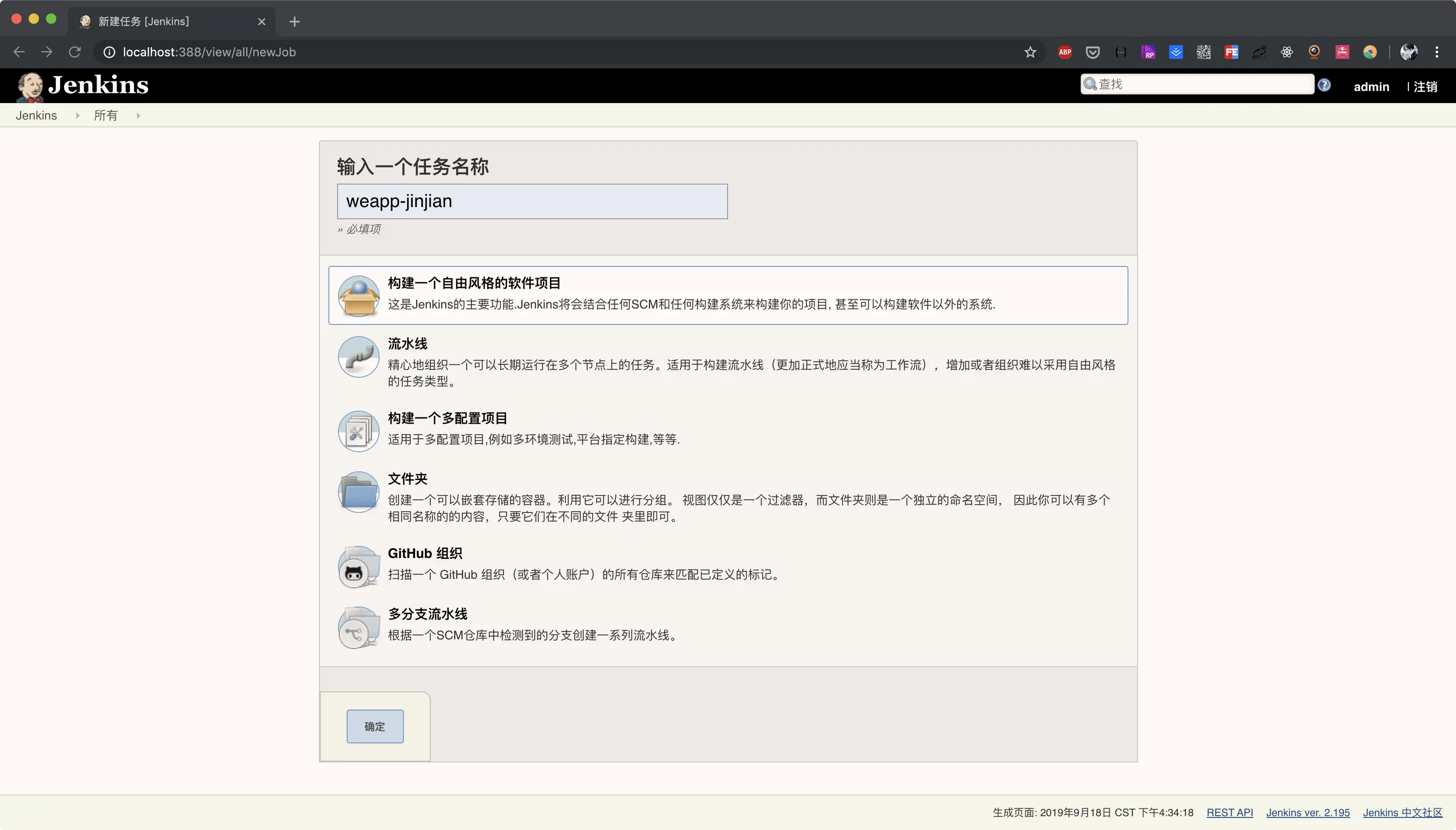
Task: Open the Chrome three-dot menu
Action: pos(1437,52)
